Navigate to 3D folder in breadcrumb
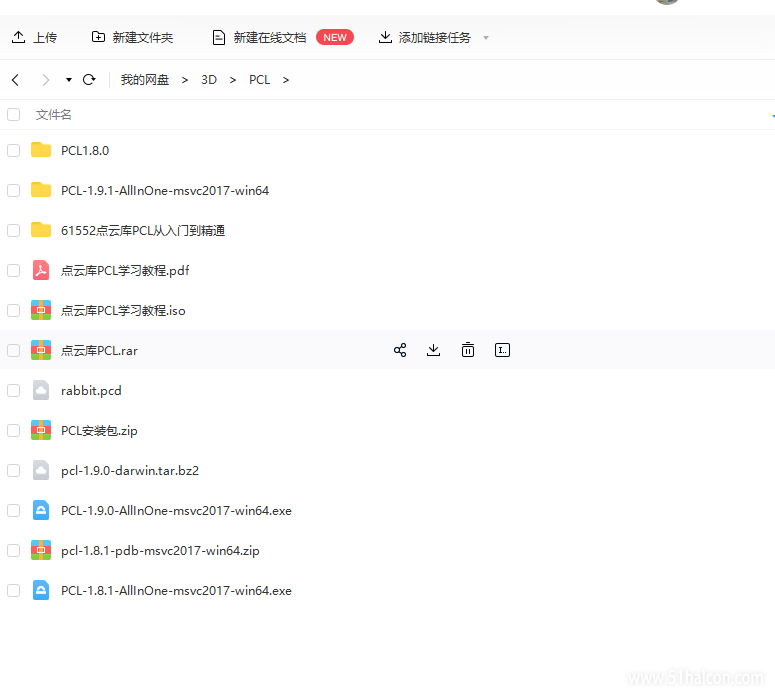Screen dimensions: 775x697 click(x=209, y=80)
